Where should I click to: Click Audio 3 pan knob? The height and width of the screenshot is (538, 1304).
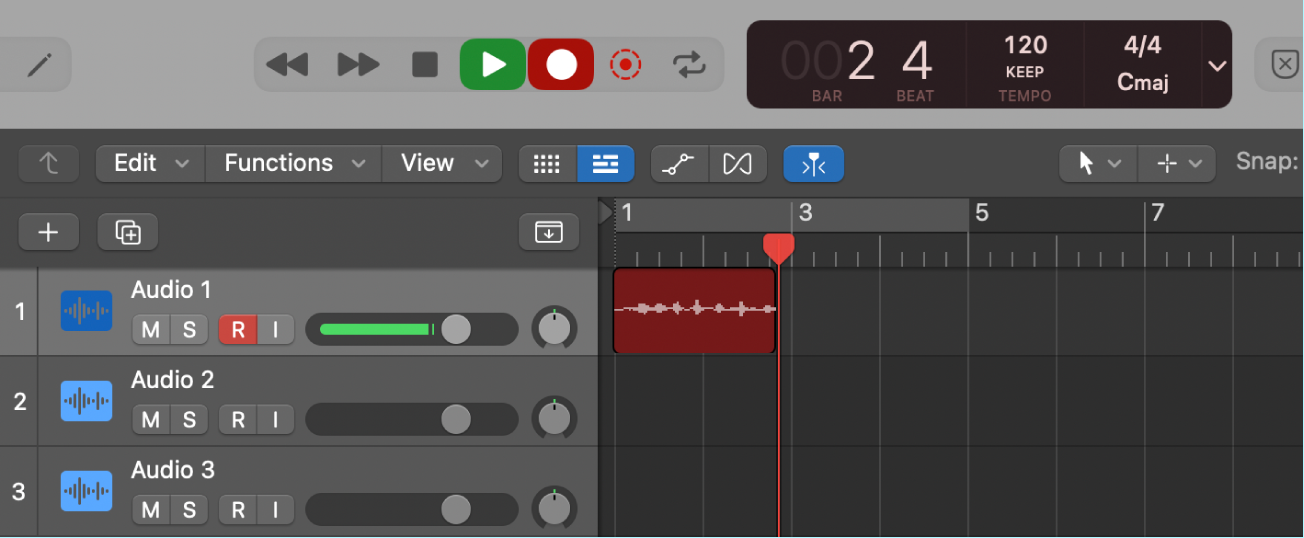[x=555, y=508]
